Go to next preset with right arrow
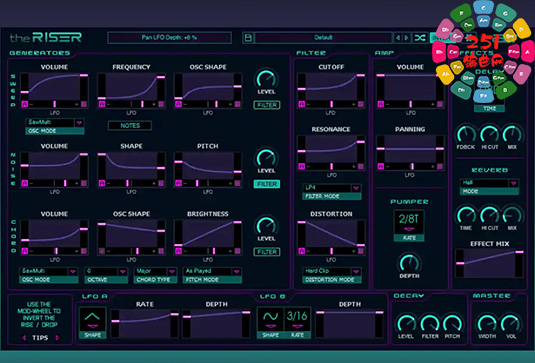This screenshot has width=535, height=363. tap(406, 38)
